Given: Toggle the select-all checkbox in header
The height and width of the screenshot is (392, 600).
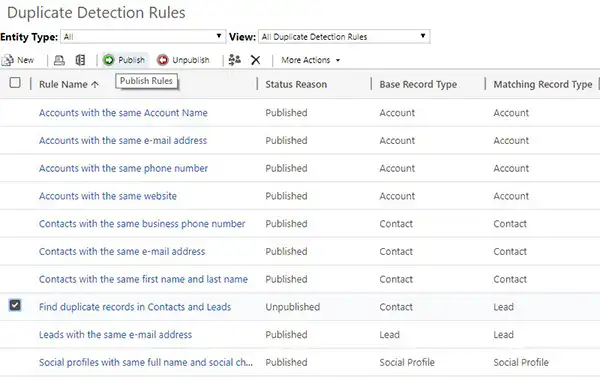Looking at the screenshot, I should pos(15,83).
